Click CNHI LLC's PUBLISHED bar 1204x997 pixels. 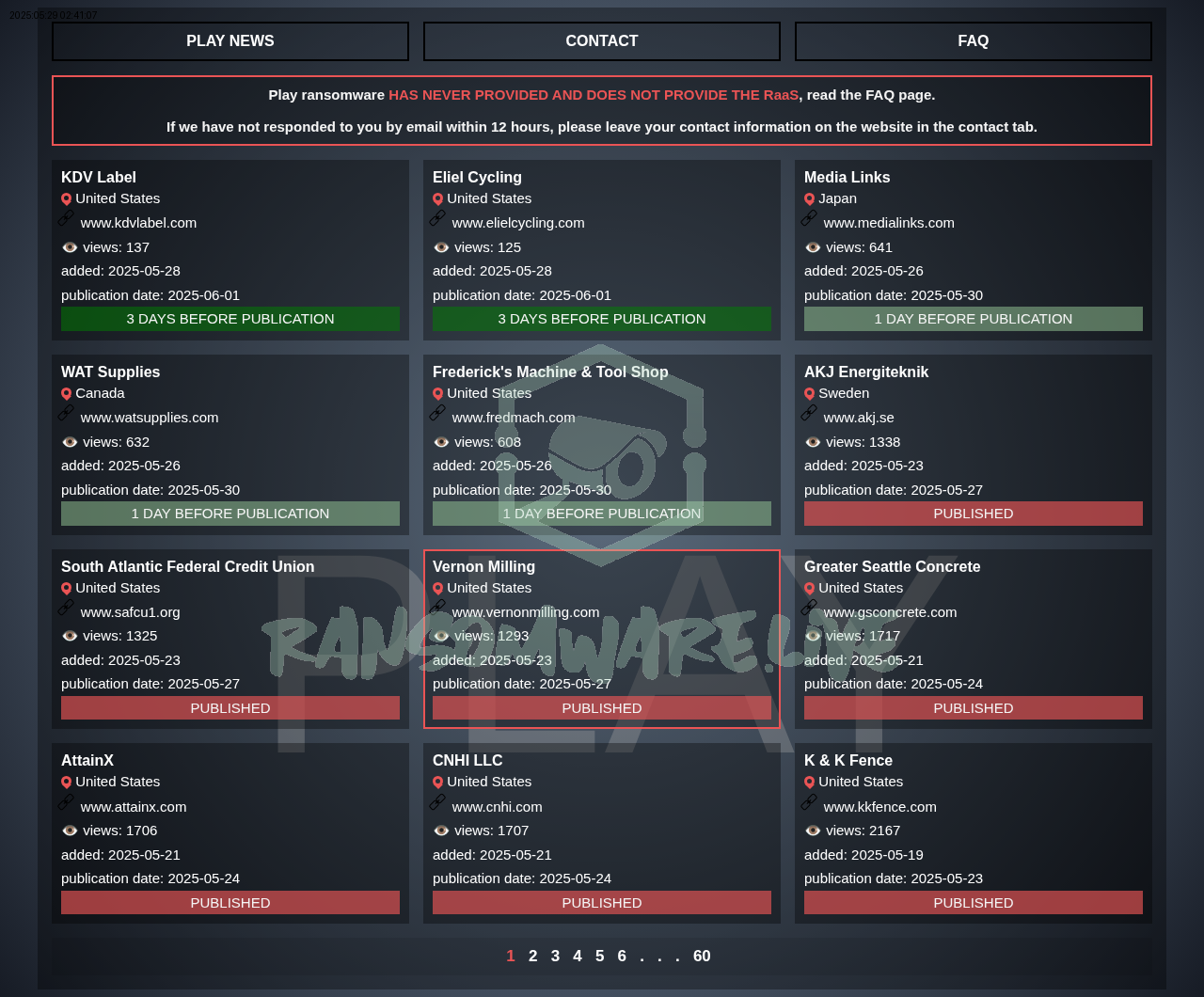602,903
